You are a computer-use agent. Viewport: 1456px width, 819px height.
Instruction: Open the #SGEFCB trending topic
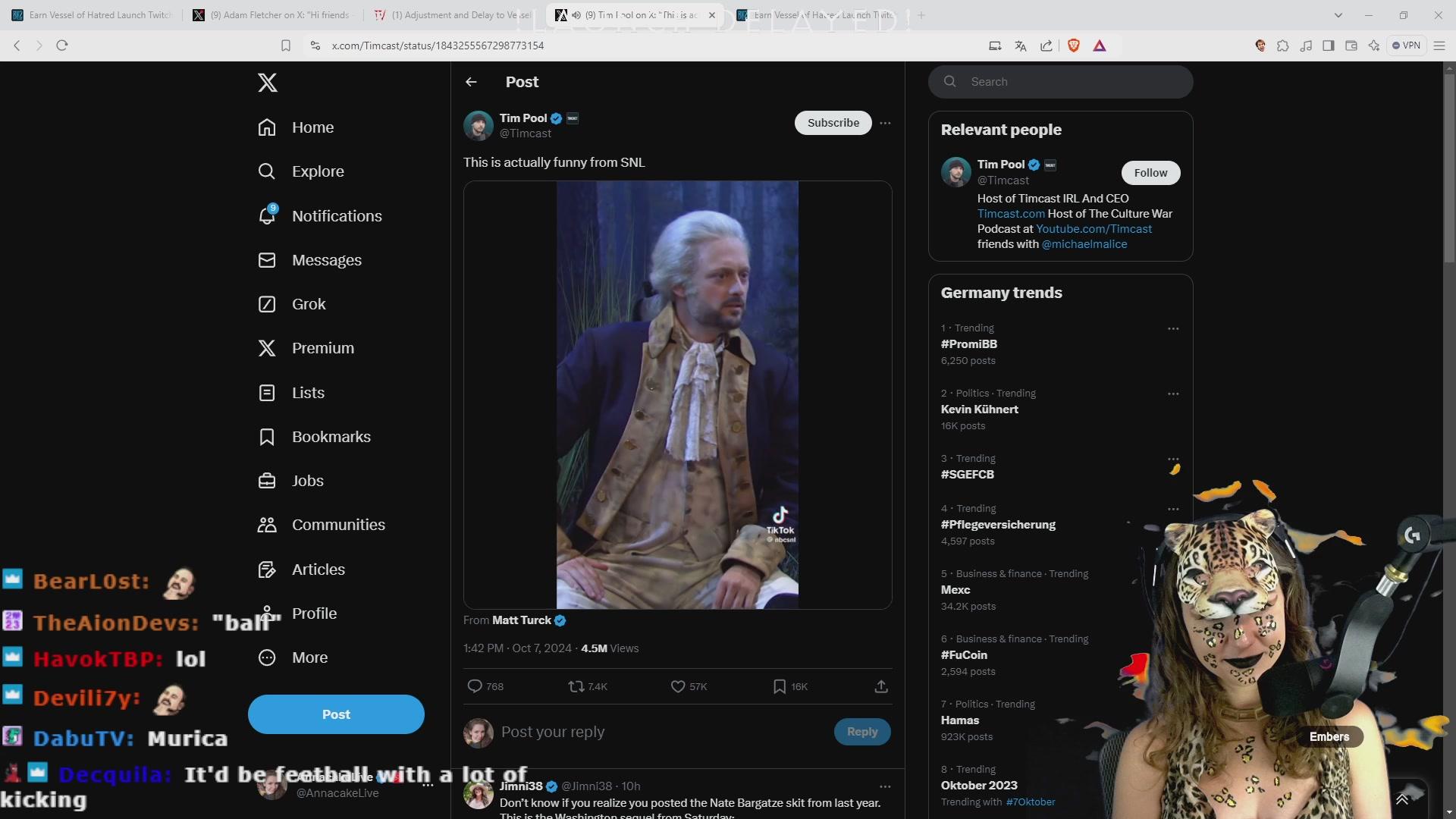[967, 475]
